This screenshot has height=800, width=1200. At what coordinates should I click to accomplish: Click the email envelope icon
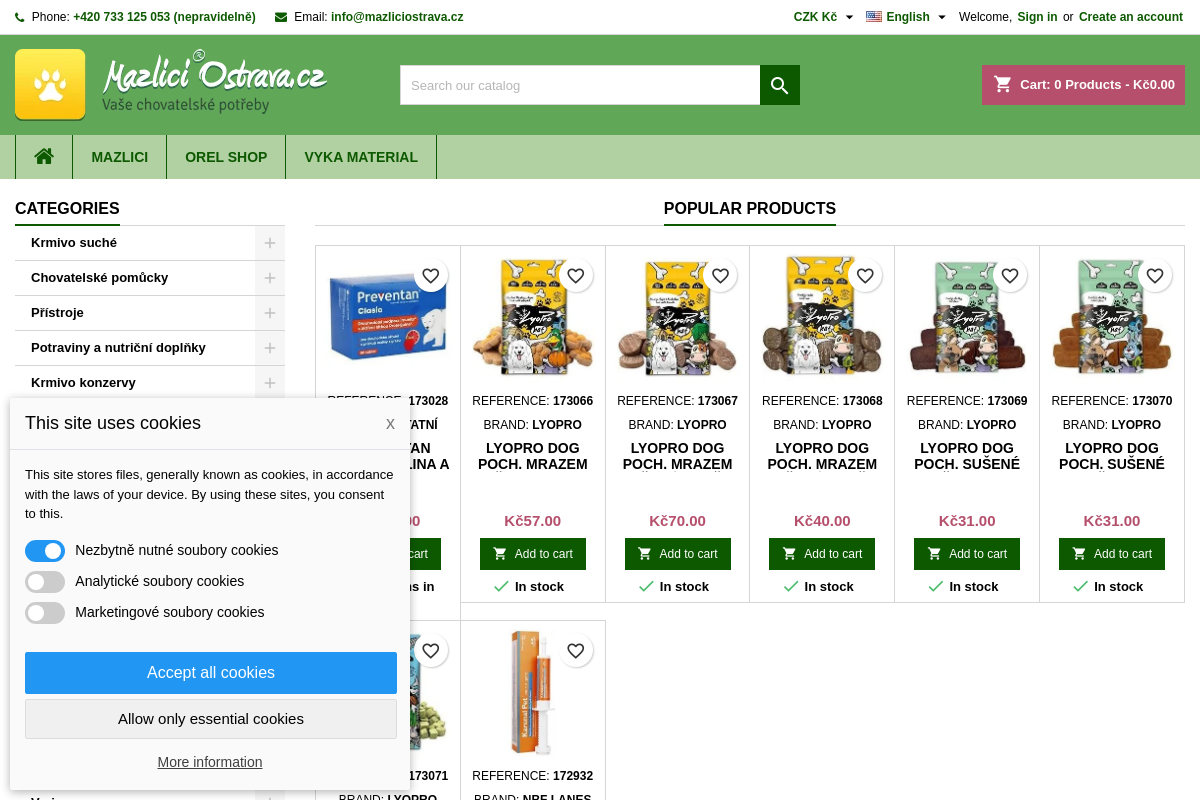[x=281, y=17]
